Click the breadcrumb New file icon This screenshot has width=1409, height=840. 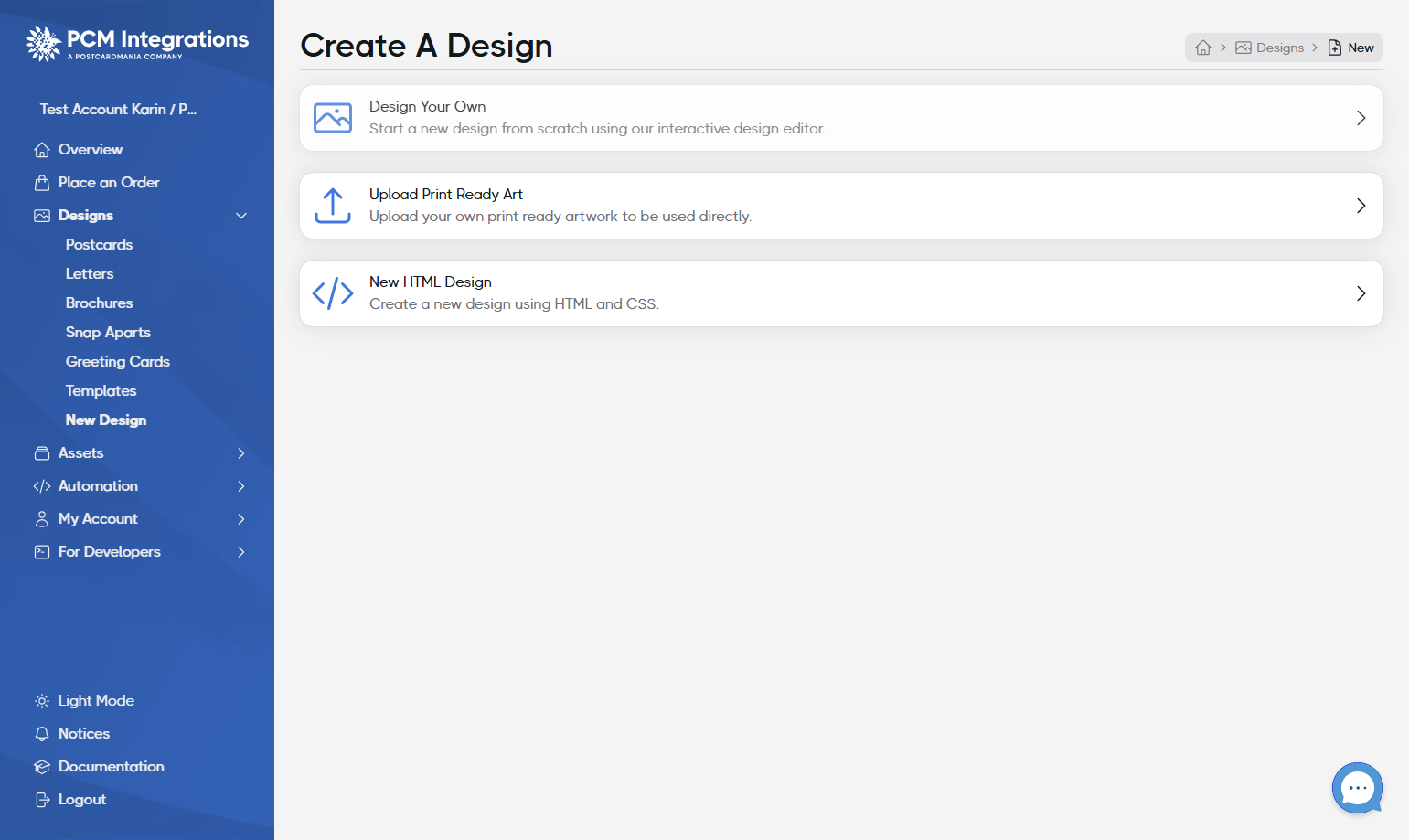click(x=1335, y=48)
